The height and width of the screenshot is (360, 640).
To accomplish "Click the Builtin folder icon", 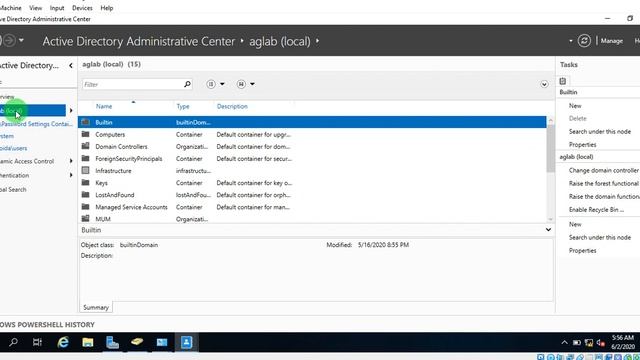I will coord(85,122).
